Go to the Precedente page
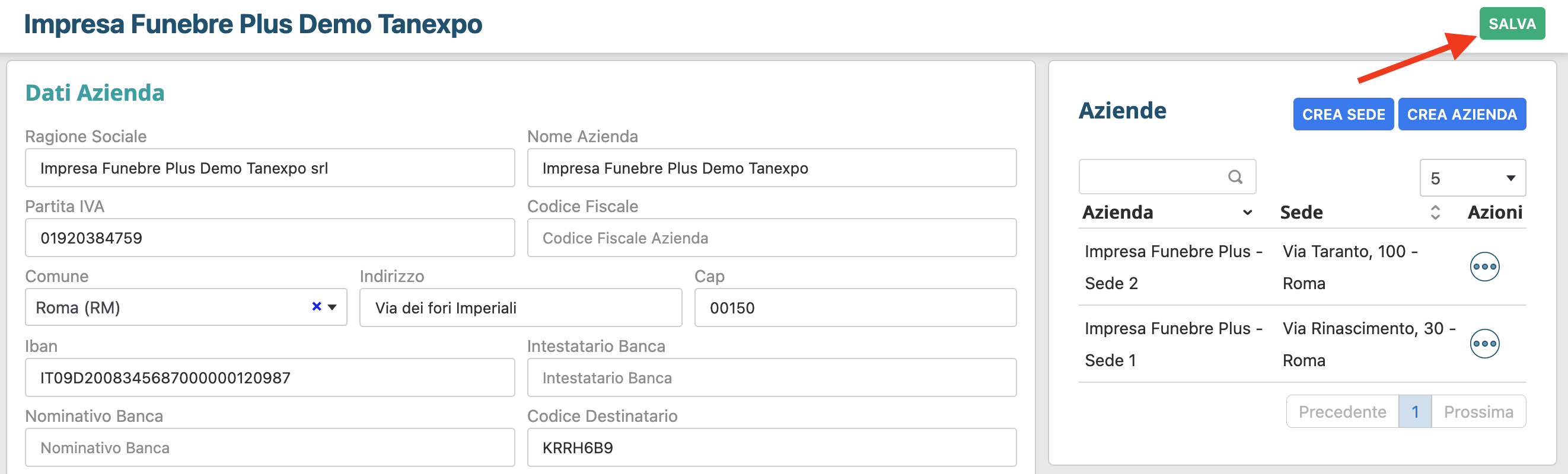 click(x=1341, y=412)
